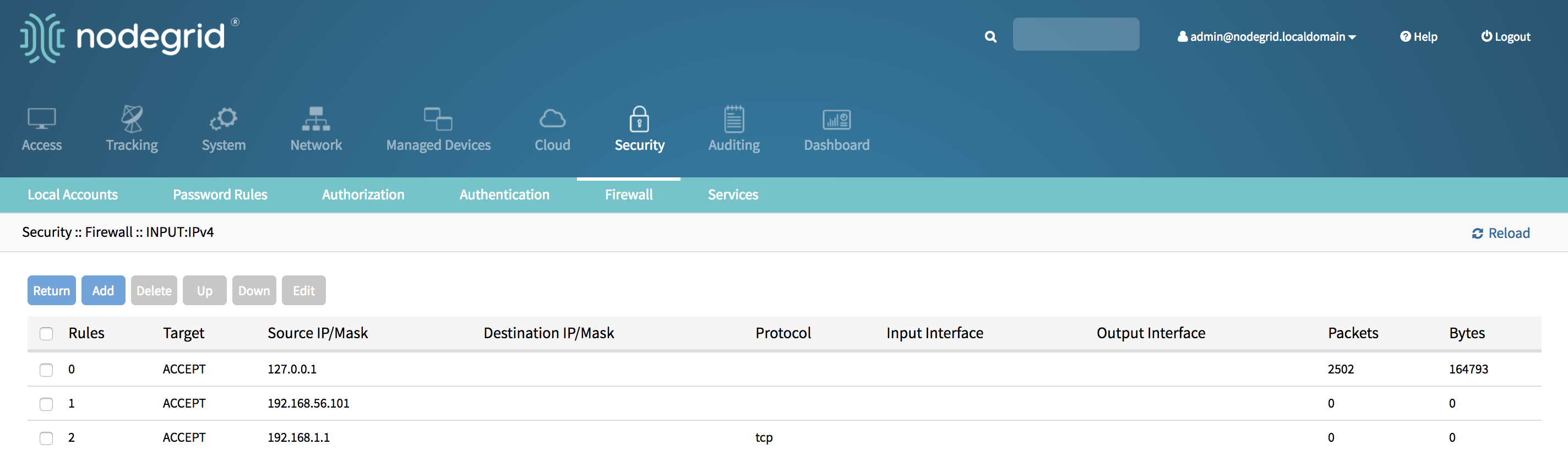
Task: Toggle the select-all rules checkbox
Action: click(46, 333)
